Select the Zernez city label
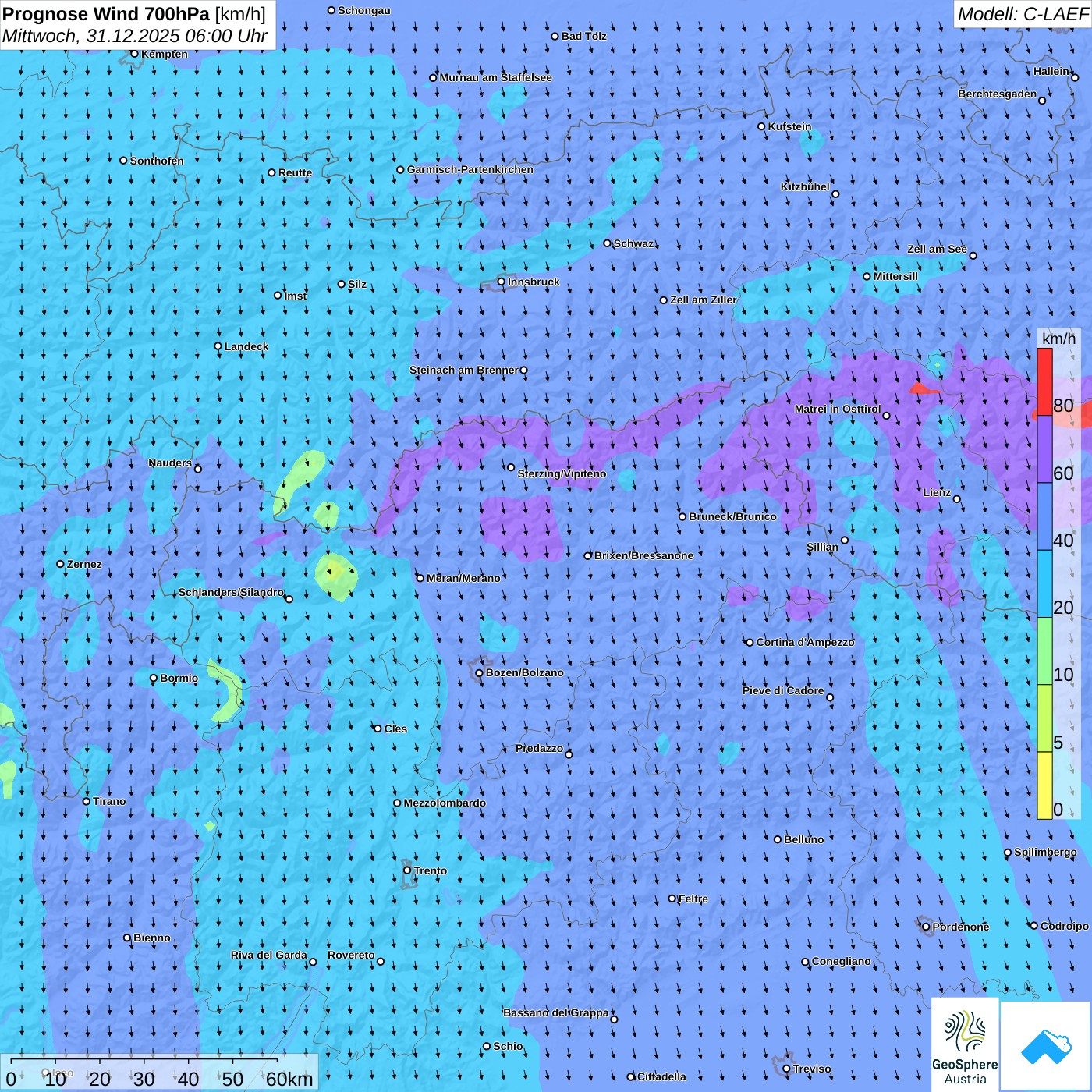Image resolution: width=1092 pixels, height=1092 pixels. [84, 564]
